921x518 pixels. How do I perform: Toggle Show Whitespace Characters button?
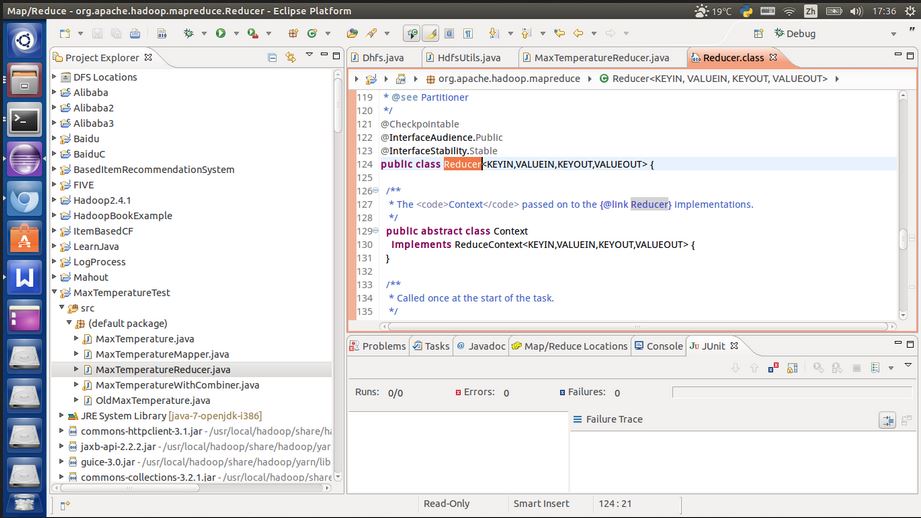pyautogui.click(x=468, y=33)
